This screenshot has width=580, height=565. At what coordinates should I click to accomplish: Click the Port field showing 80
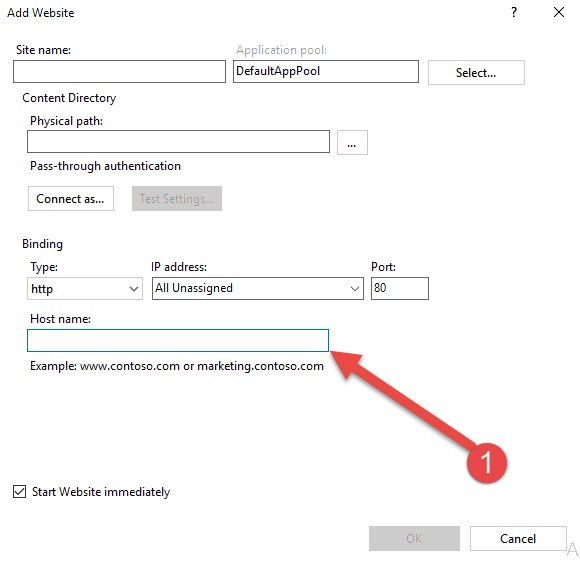400,288
